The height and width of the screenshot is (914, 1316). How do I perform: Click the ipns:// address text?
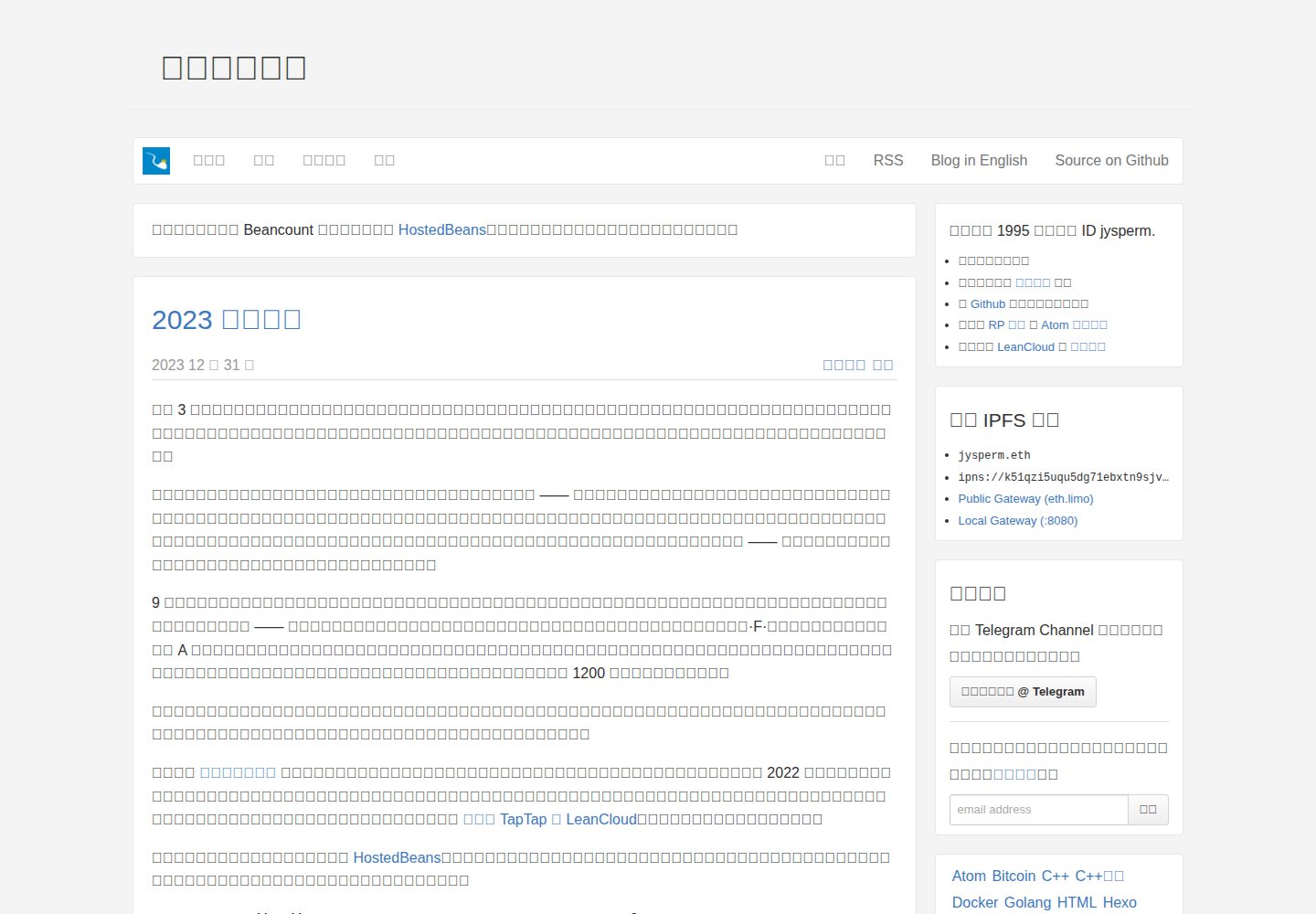click(x=1064, y=477)
